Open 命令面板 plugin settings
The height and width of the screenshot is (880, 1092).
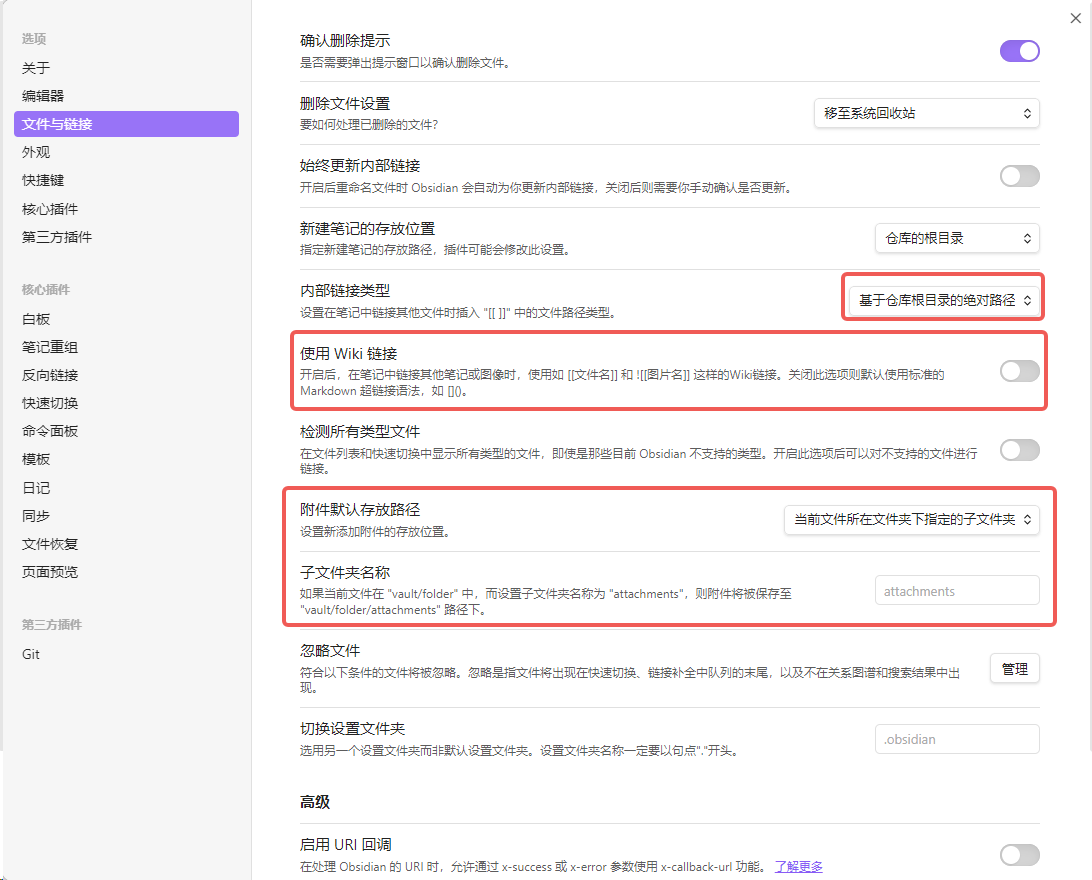coord(126,431)
